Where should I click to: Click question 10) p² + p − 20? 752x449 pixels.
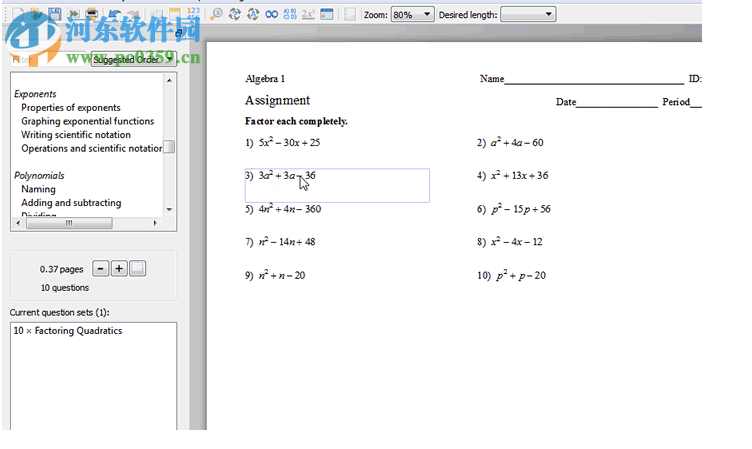[511, 275]
